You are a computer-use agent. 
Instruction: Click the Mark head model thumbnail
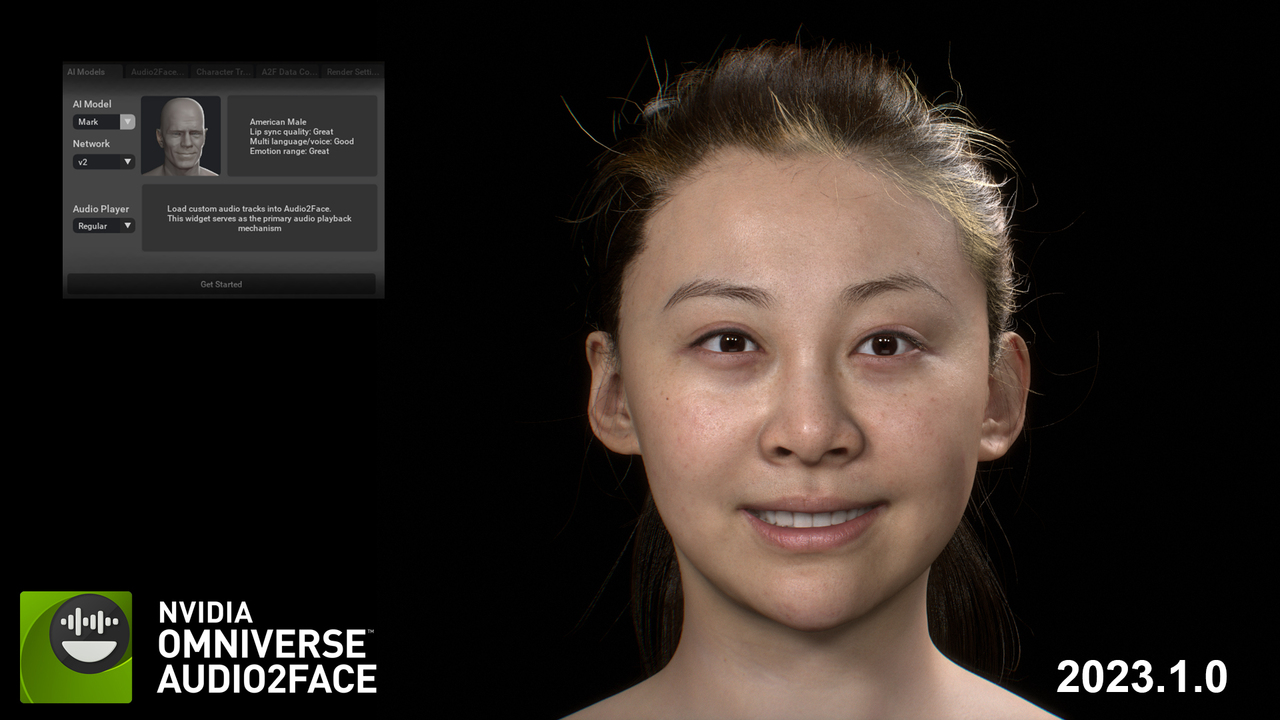click(181, 136)
